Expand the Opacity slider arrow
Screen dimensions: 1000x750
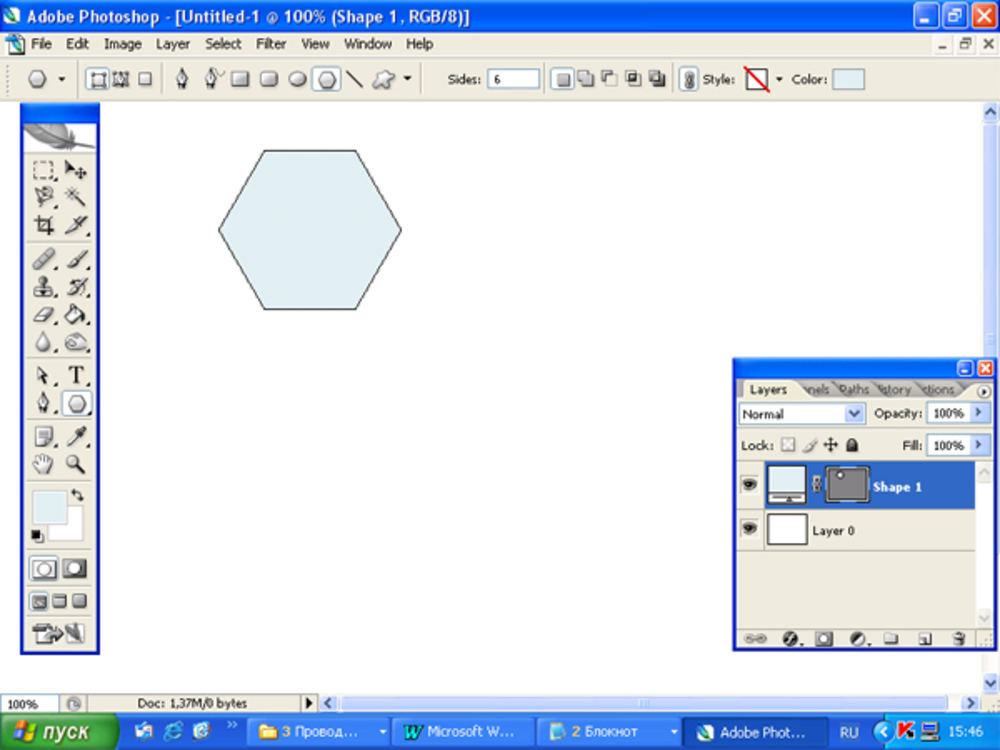[x=979, y=413]
